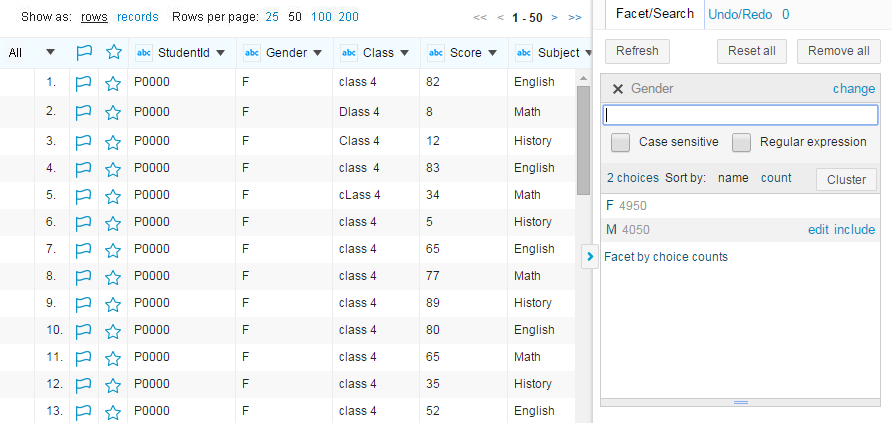Image resolution: width=892 pixels, height=423 pixels.
Task: Star row 10 in the data table
Action: point(113,331)
